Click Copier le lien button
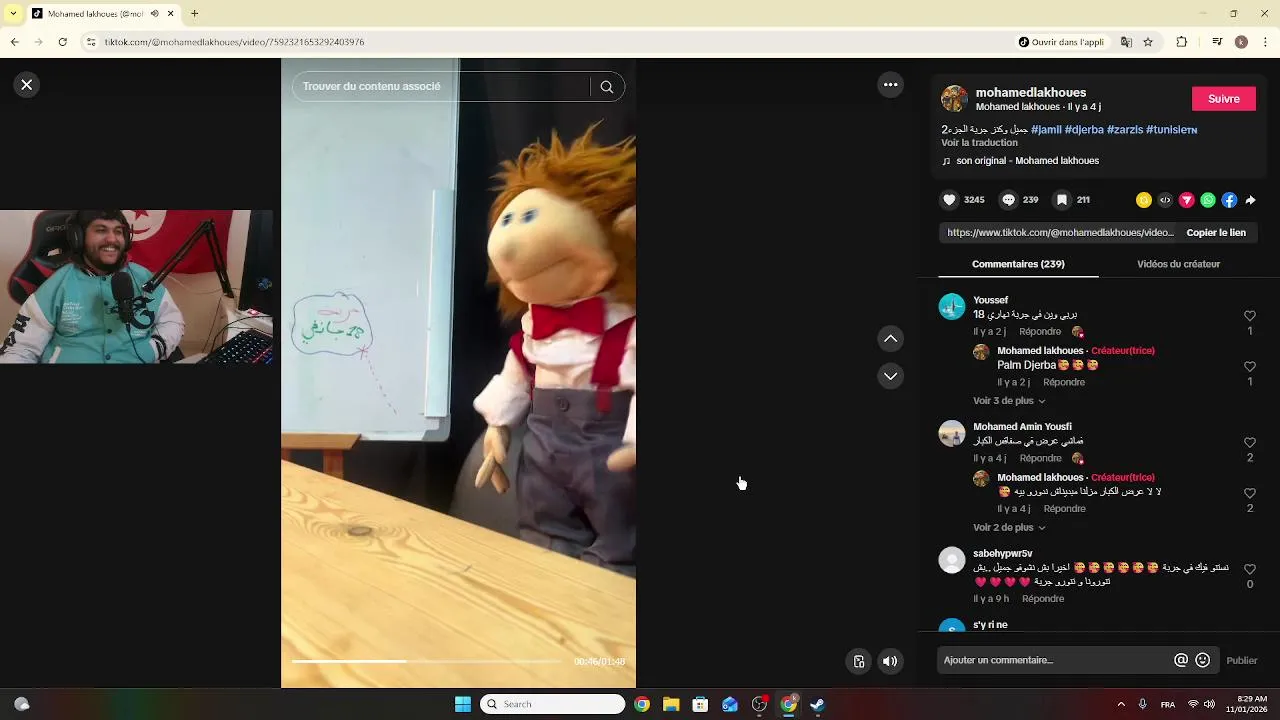 tap(1216, 232)
